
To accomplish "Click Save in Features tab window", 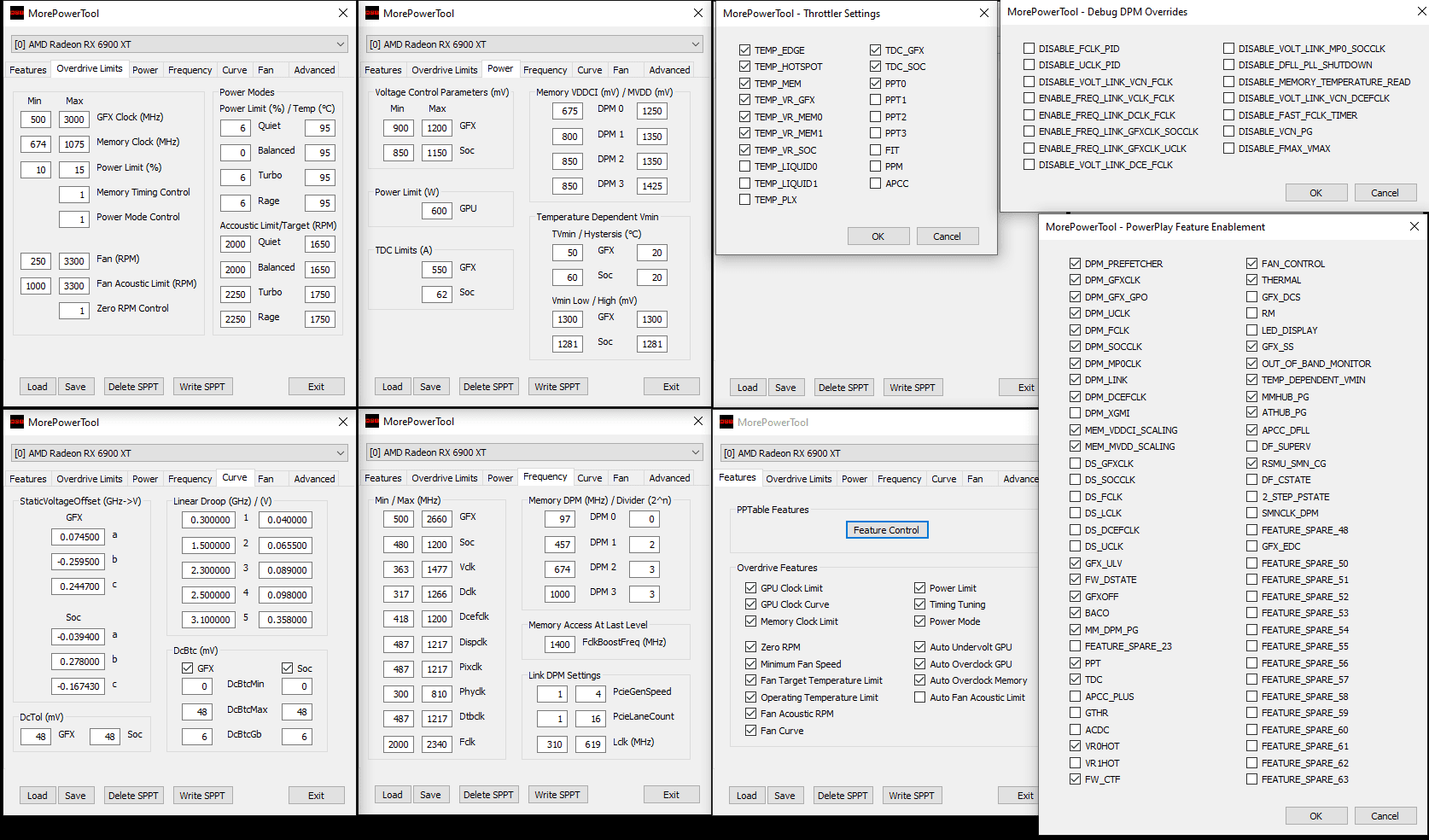I will coord(784,796).
